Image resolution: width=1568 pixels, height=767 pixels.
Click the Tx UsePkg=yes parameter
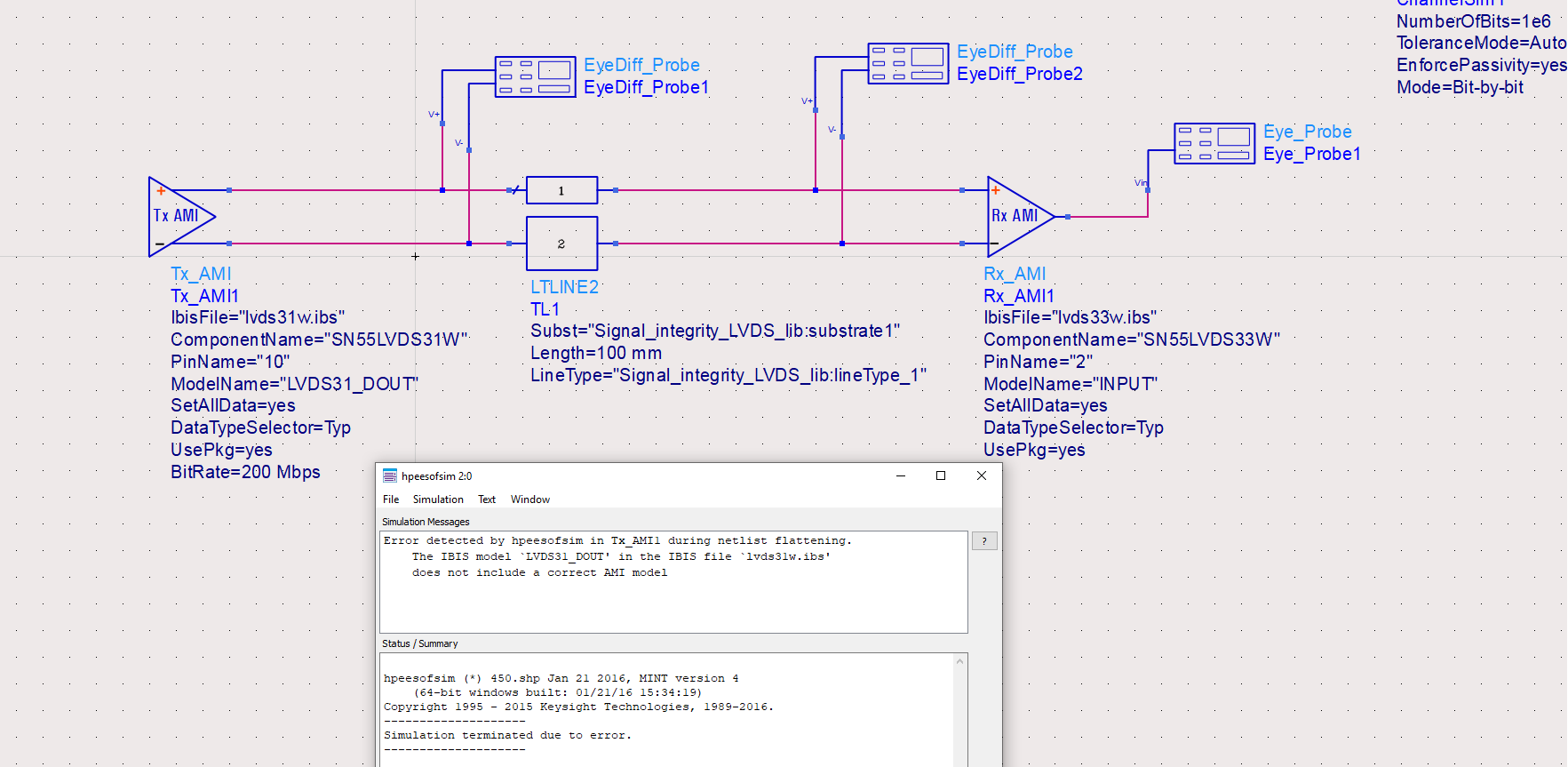221,450
